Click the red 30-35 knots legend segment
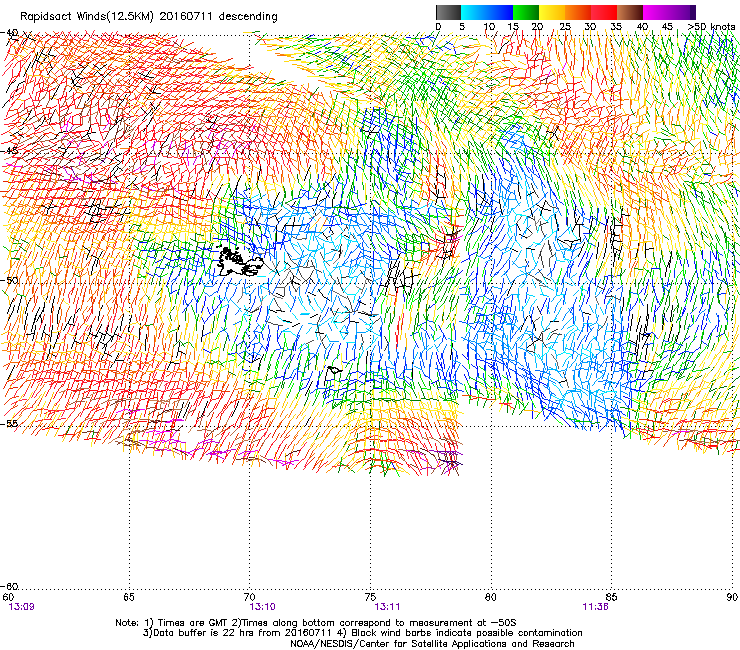 [604, 12]
